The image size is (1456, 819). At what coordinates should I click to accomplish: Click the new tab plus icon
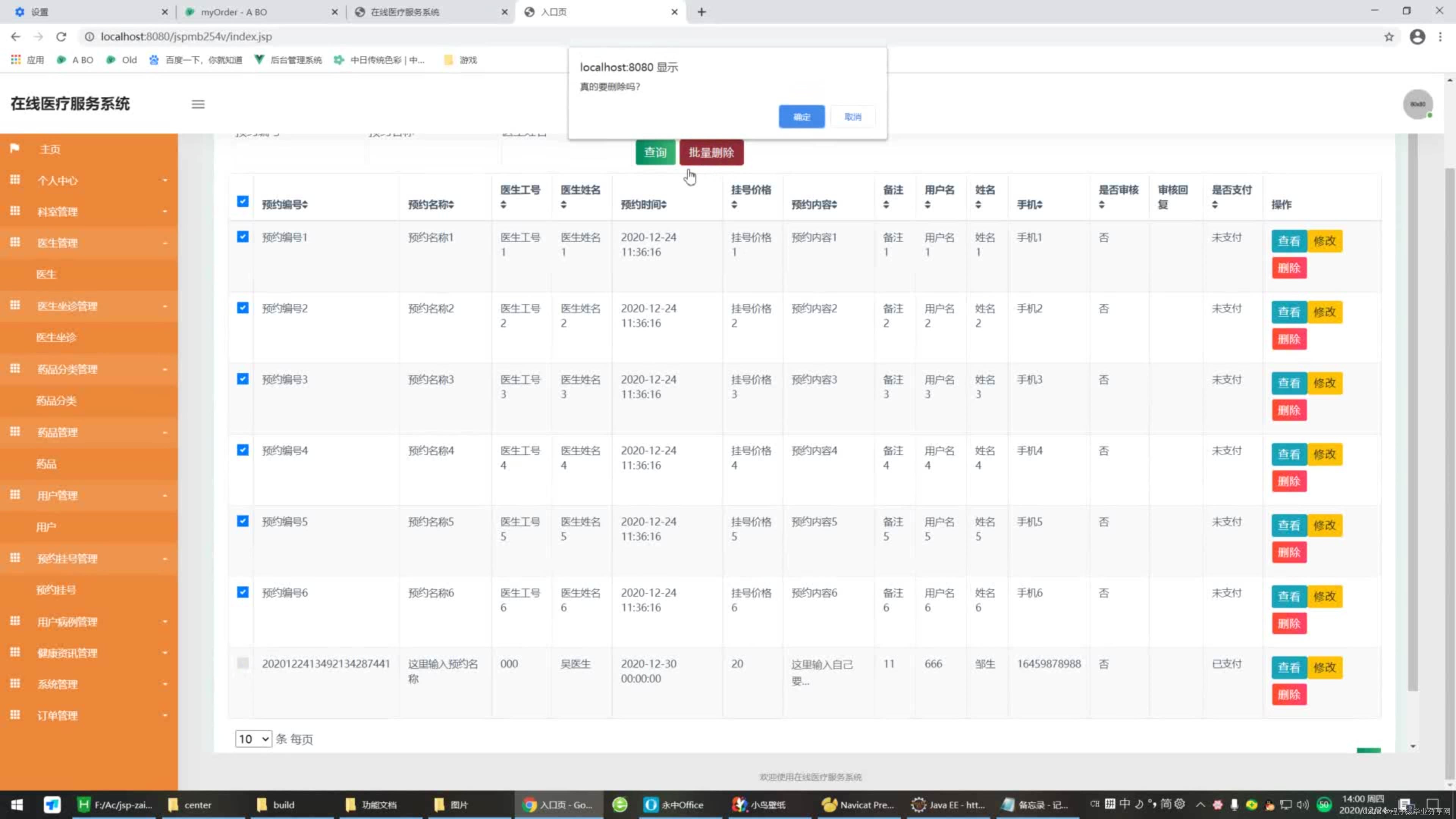pos(701,12)
